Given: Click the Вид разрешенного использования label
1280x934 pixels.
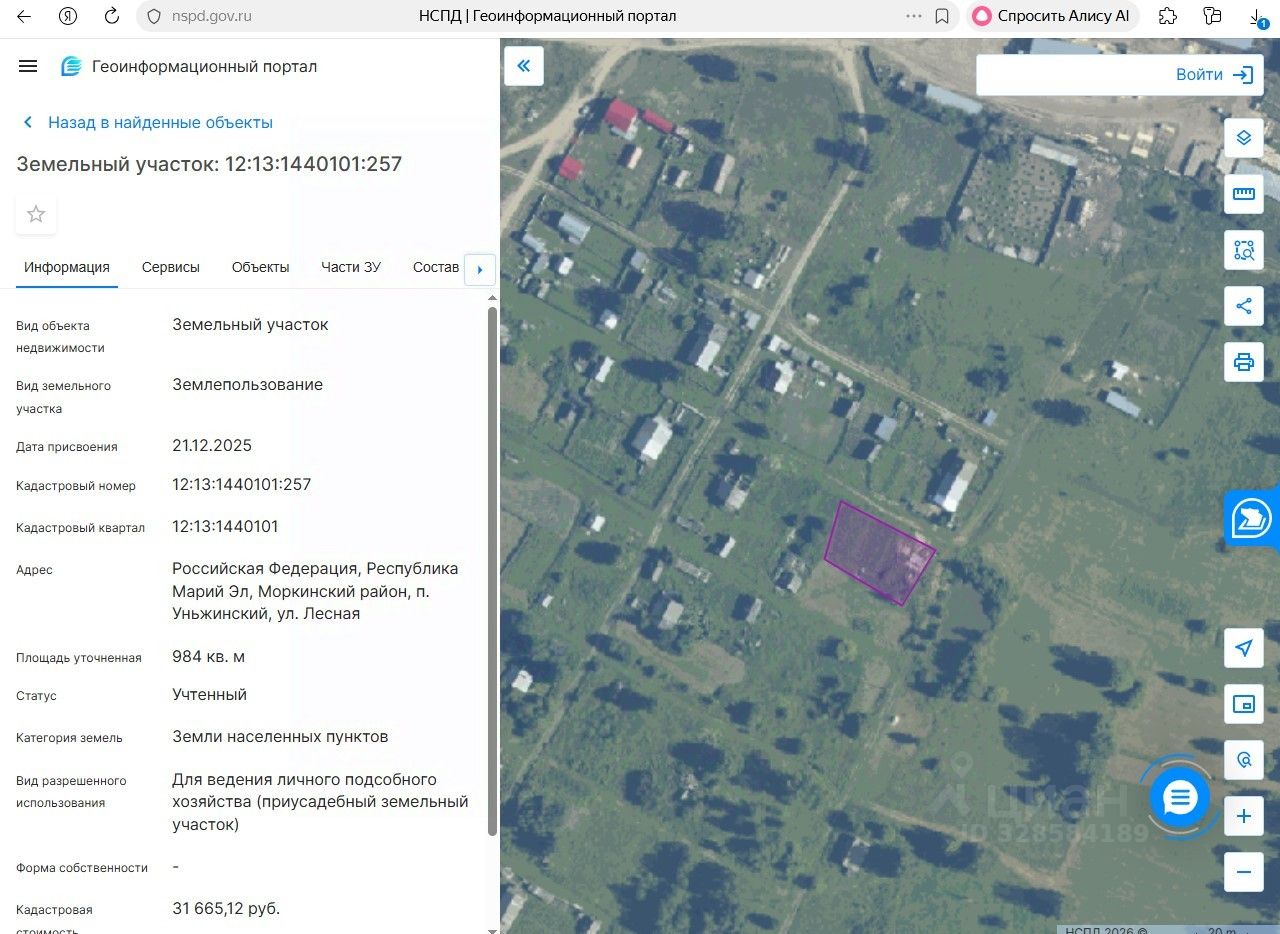Looking at the screenshot, I should tap(71, 791).
